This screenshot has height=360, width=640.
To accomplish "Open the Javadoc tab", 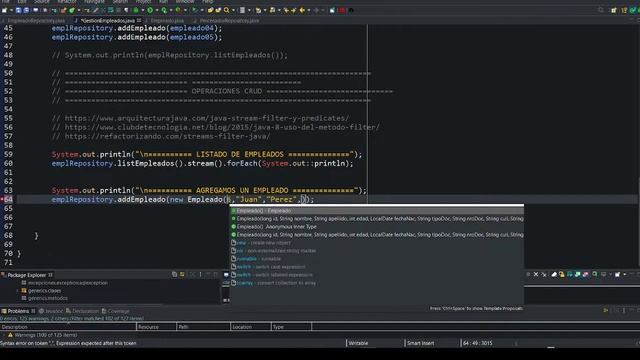I will 51,311.
